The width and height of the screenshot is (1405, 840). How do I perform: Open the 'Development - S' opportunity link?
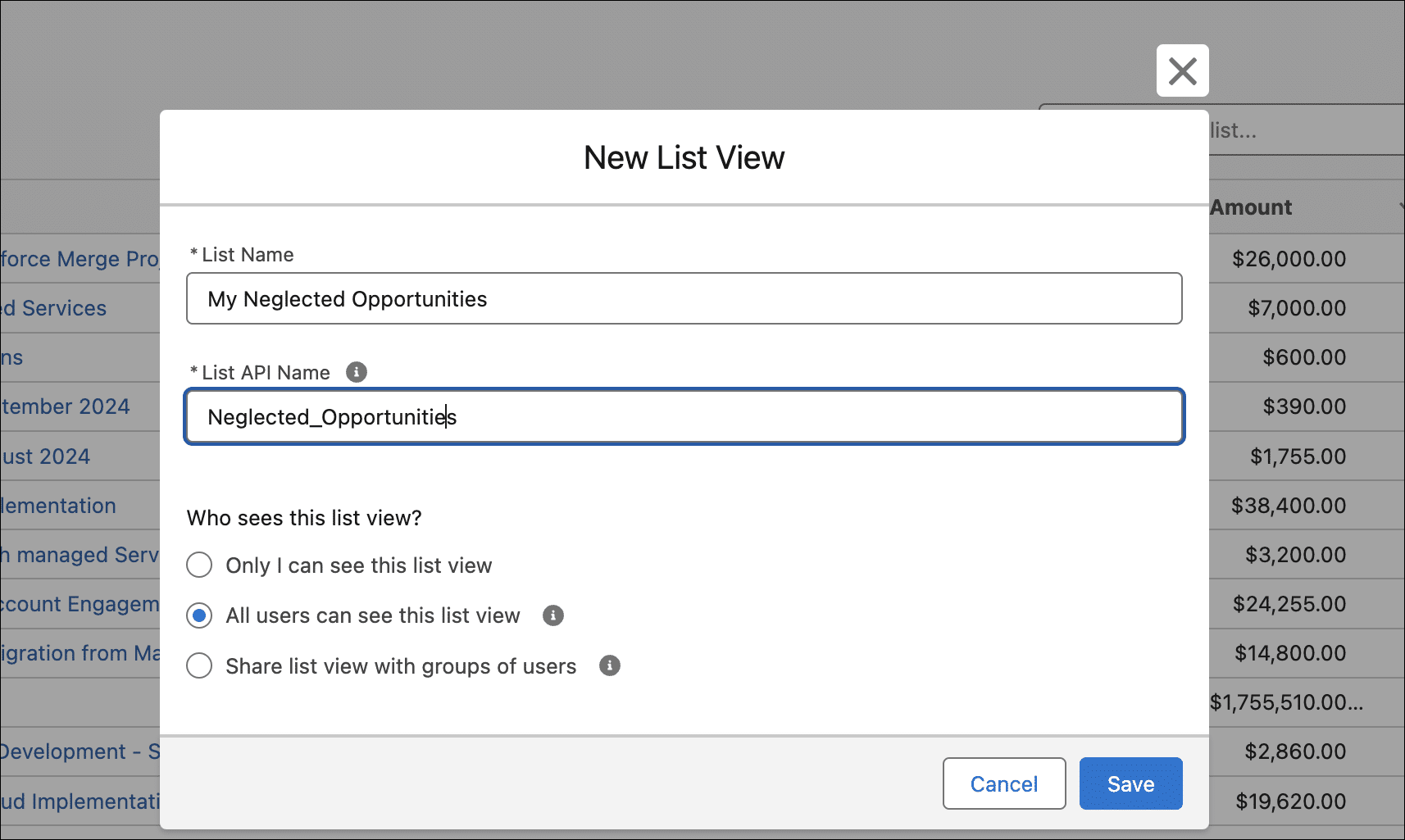(80, 751)
